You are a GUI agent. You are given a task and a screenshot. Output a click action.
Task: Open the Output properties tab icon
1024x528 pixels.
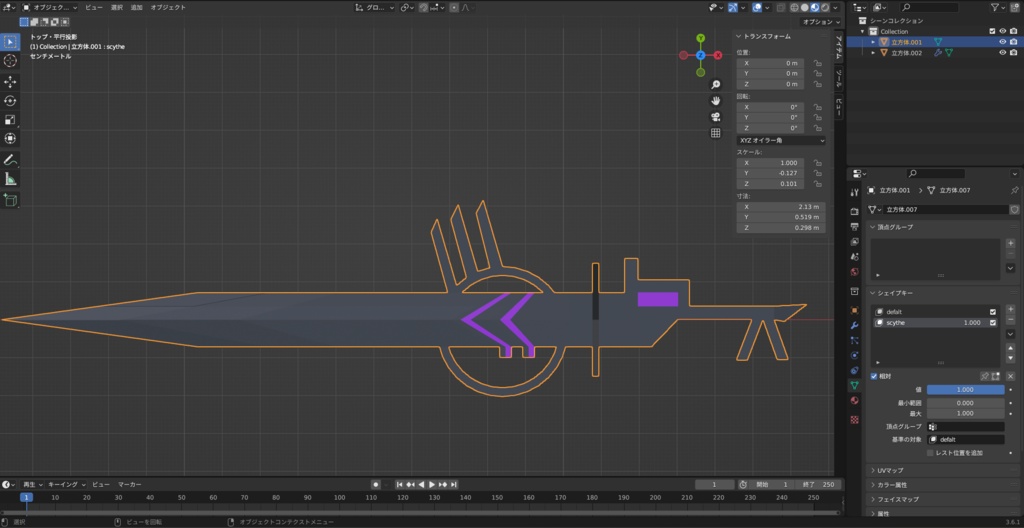[854, 227]
